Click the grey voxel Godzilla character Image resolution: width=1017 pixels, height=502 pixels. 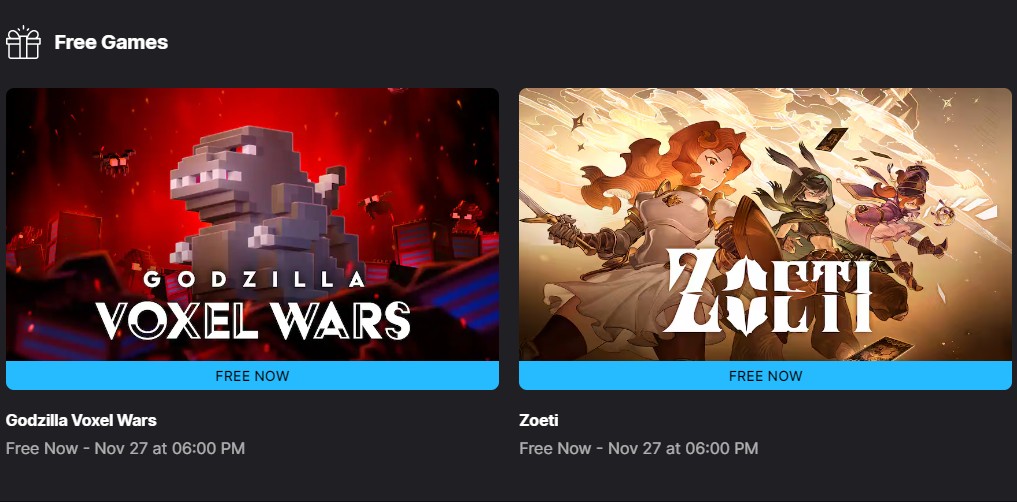[259, 201]
